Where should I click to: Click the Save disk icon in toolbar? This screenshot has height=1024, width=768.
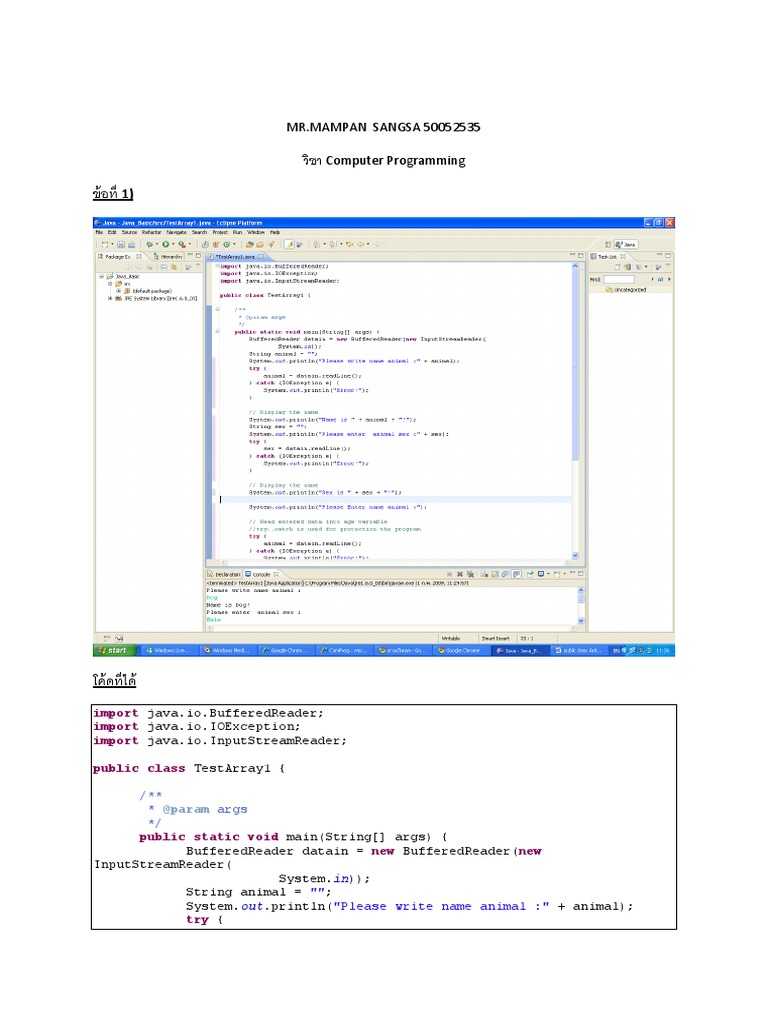point(119,243)
